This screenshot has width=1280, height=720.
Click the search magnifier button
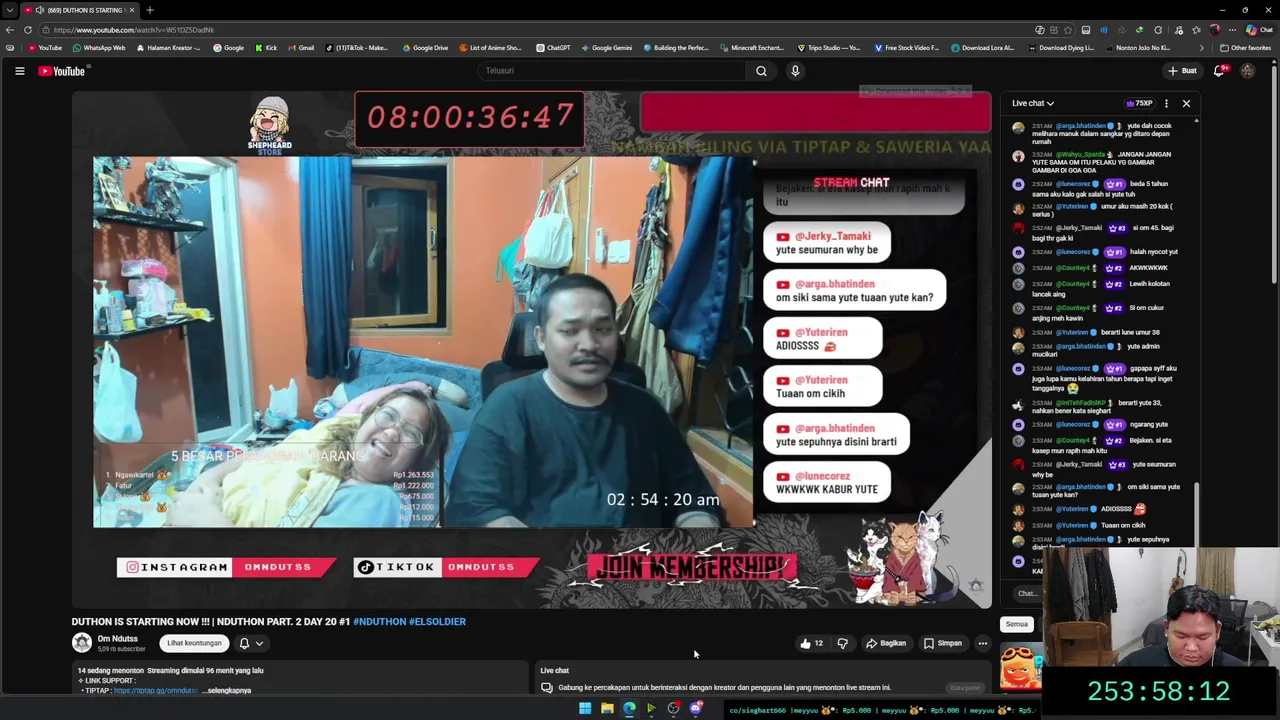point(761,71)
